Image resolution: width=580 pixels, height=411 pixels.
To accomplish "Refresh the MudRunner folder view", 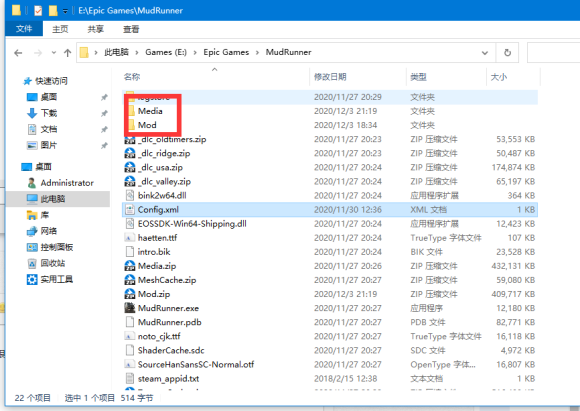I will [x=508, y=53].
